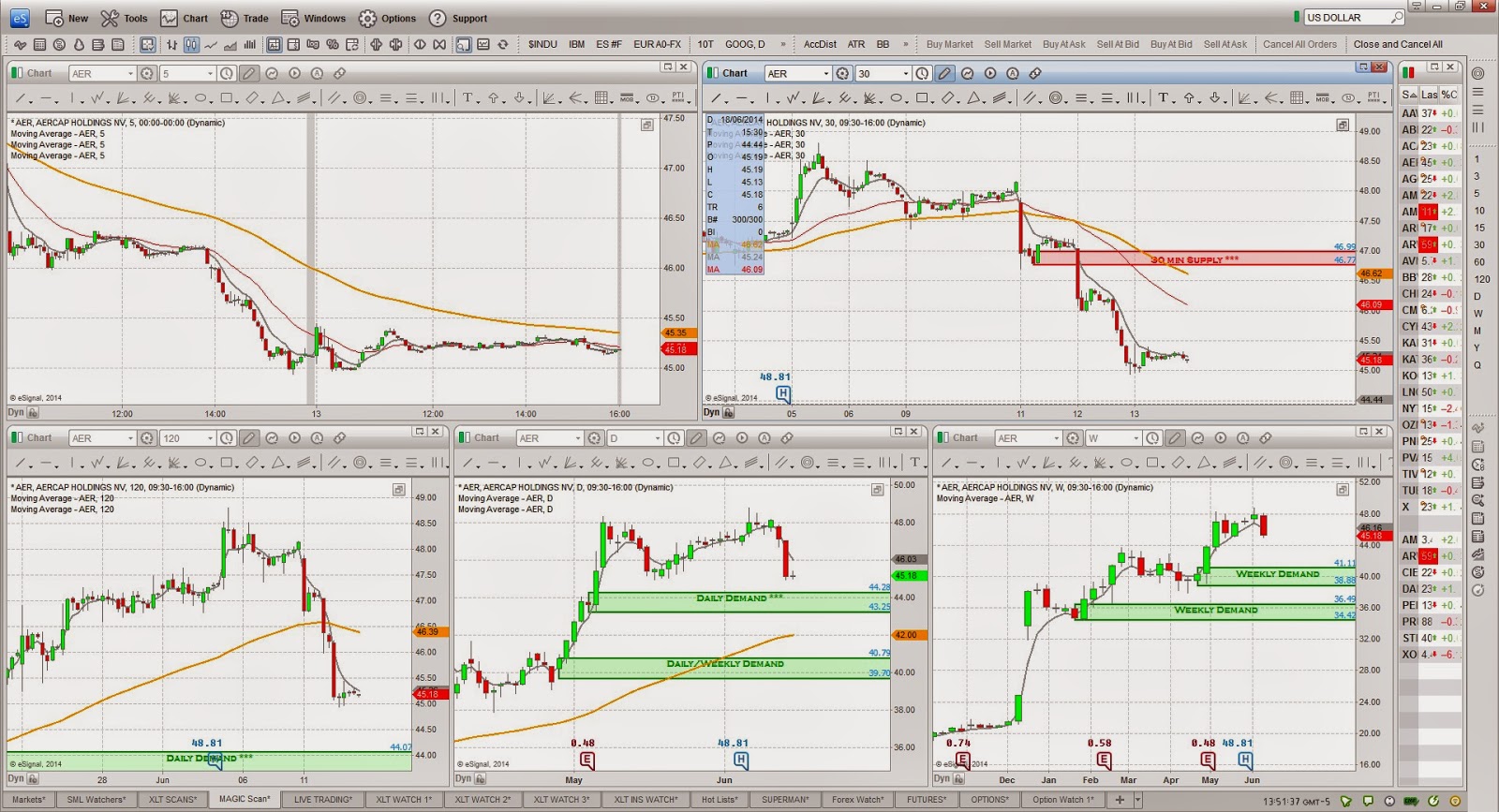Screen dimensions: 1499x812
Task: Apply the ATR study shortcut
Action: tap(856, 44)
